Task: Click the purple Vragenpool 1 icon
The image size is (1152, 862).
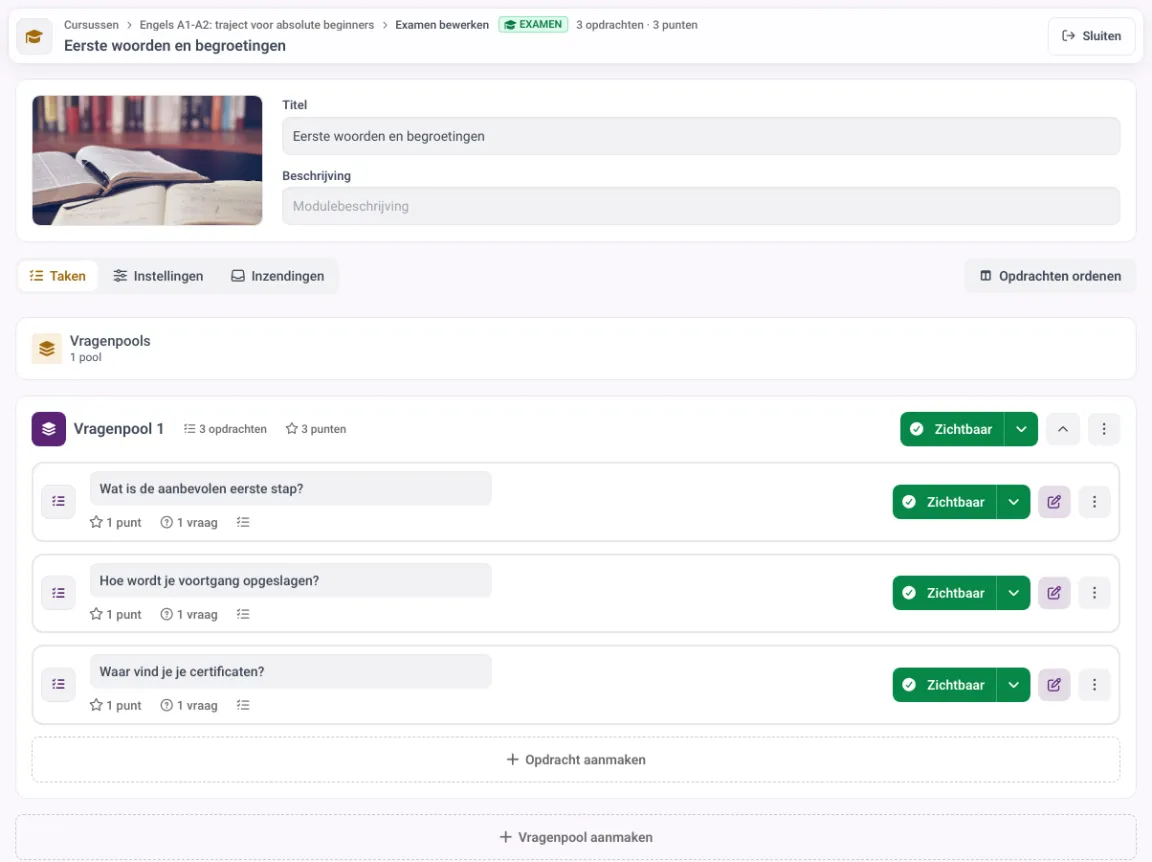Action: [48, 429]
